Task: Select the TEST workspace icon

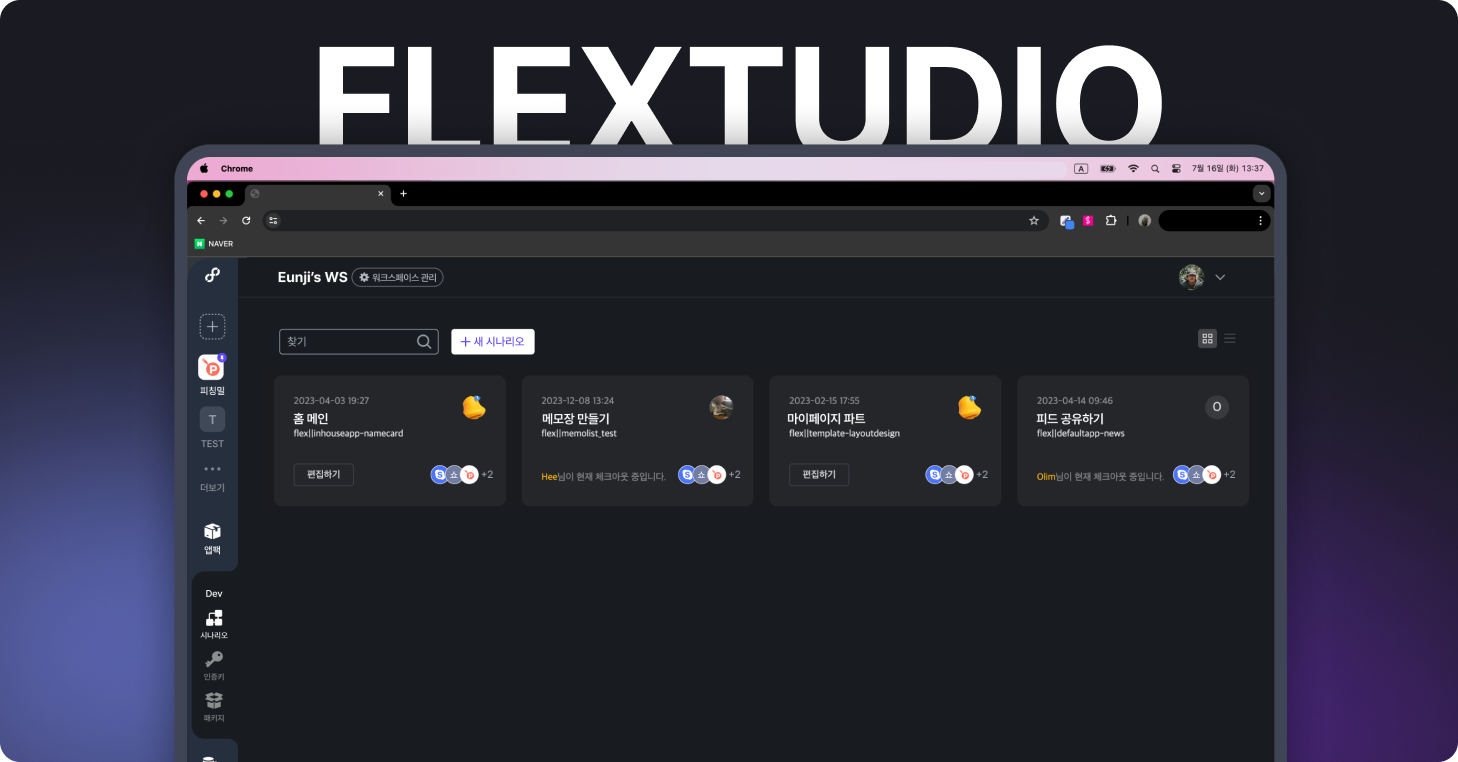Action: 212,419
